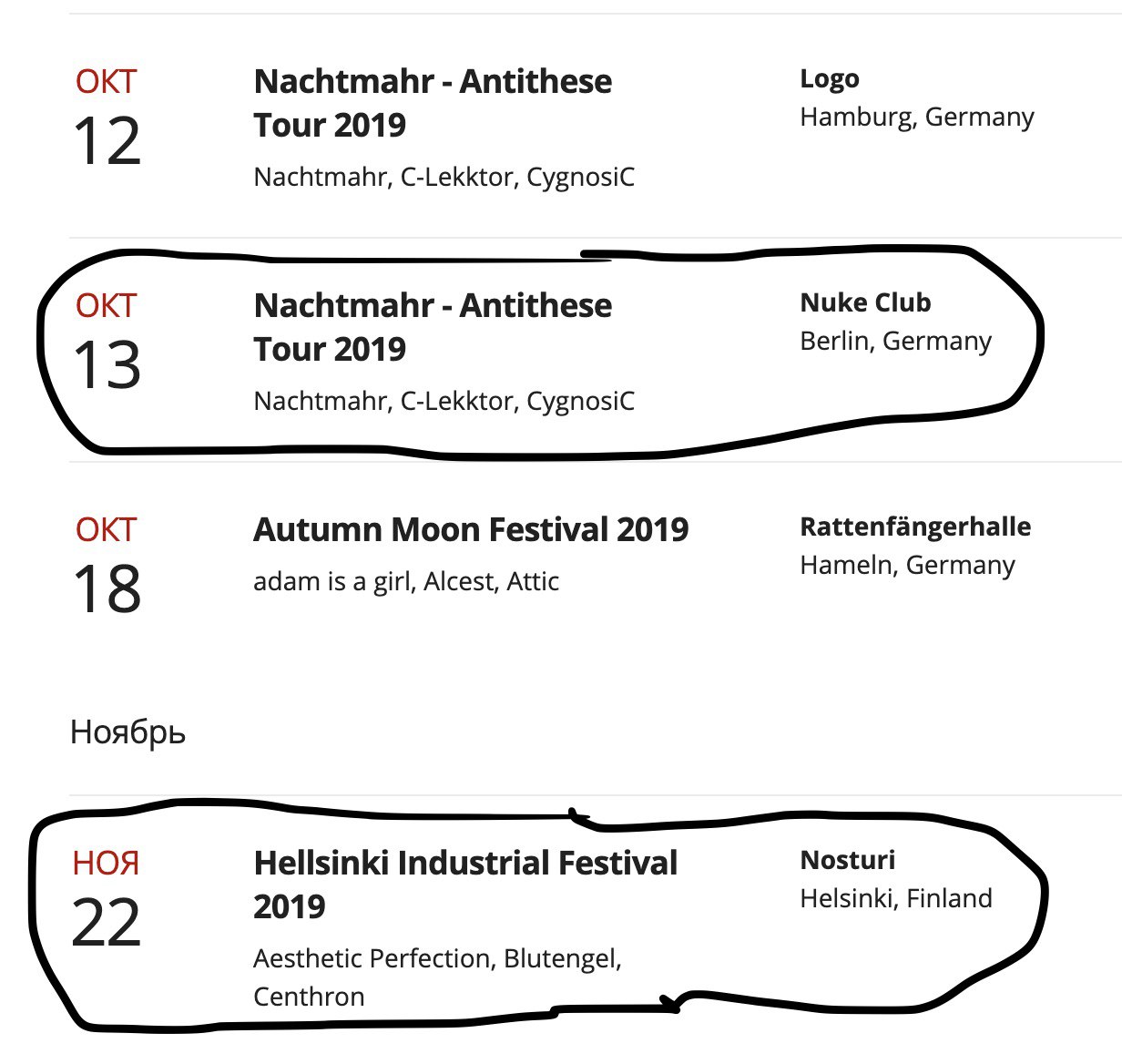Screen dimensions: 1122x1064
Task: Click the Ноябрь month heading
Action: (x=128, y=732)
